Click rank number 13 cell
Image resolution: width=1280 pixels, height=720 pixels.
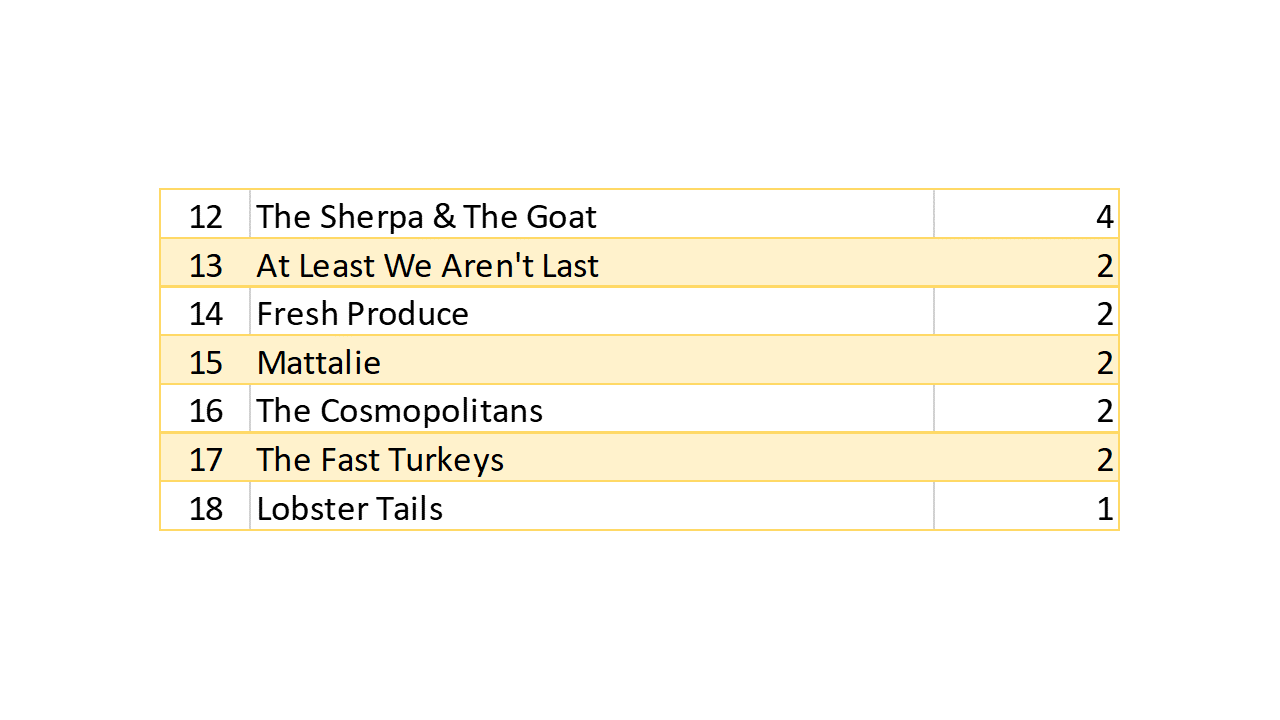pyautogui.click(x=206, y=265)
